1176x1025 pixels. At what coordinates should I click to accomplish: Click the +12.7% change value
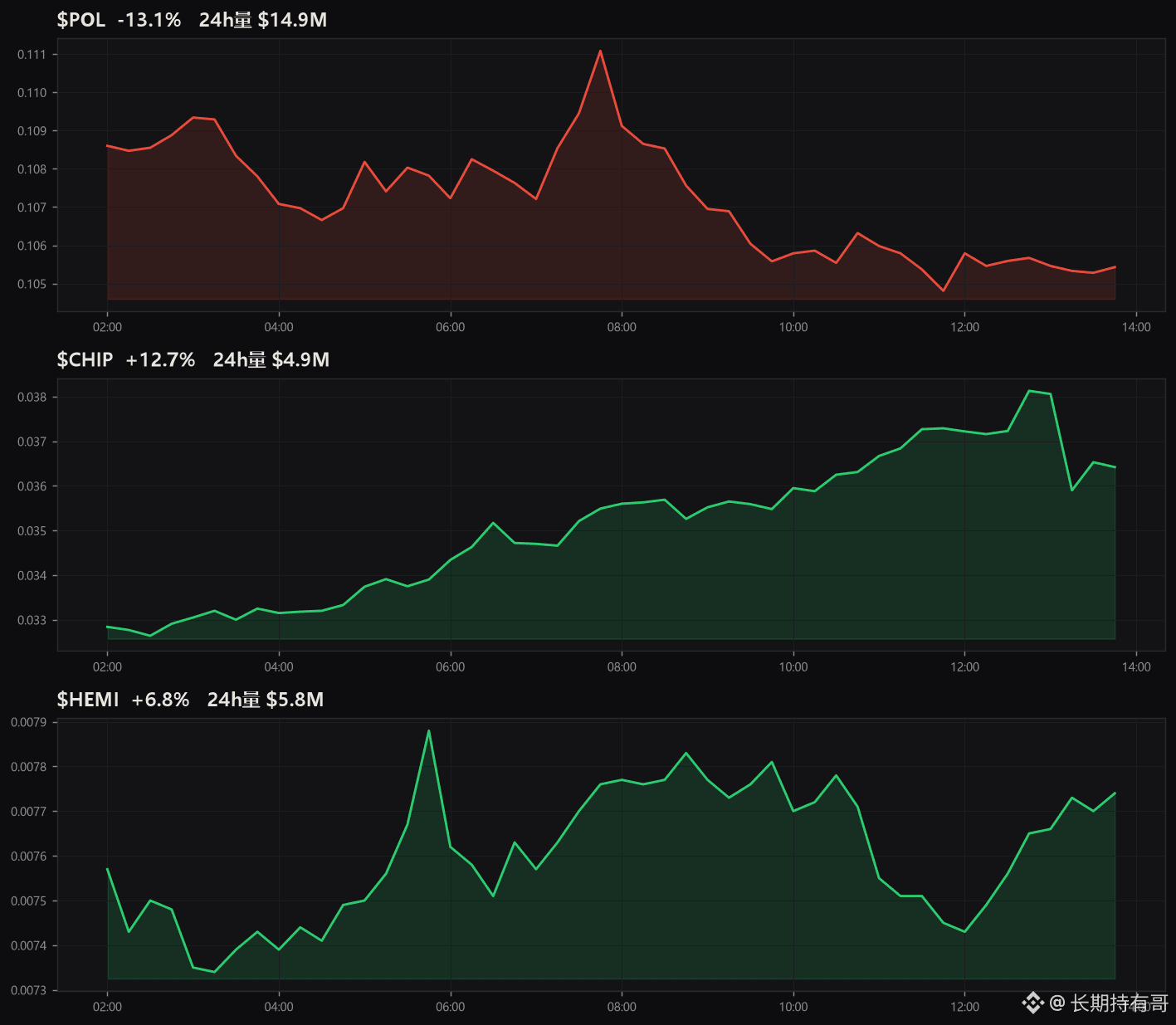160,359
